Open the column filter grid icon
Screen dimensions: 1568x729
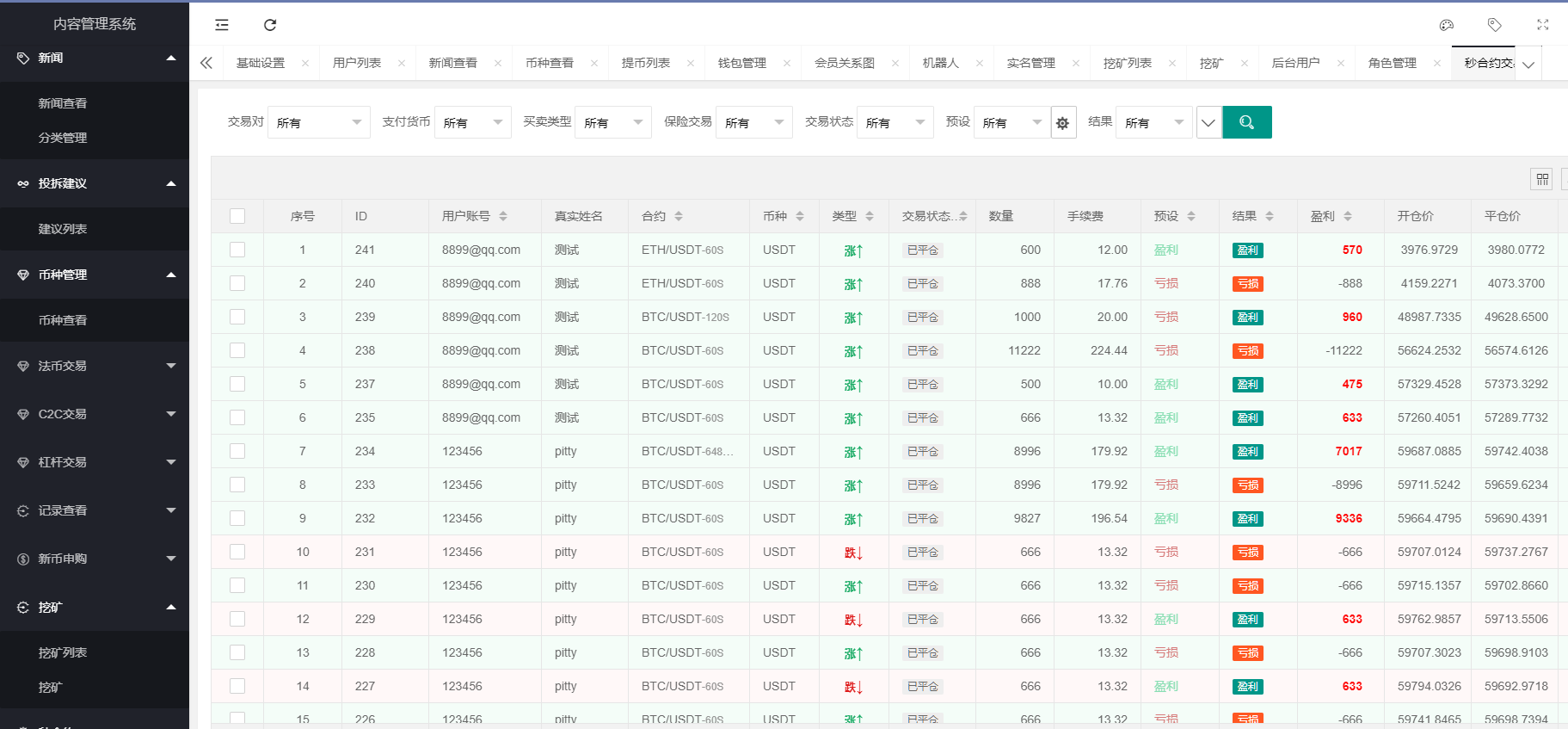[1542, 179]
